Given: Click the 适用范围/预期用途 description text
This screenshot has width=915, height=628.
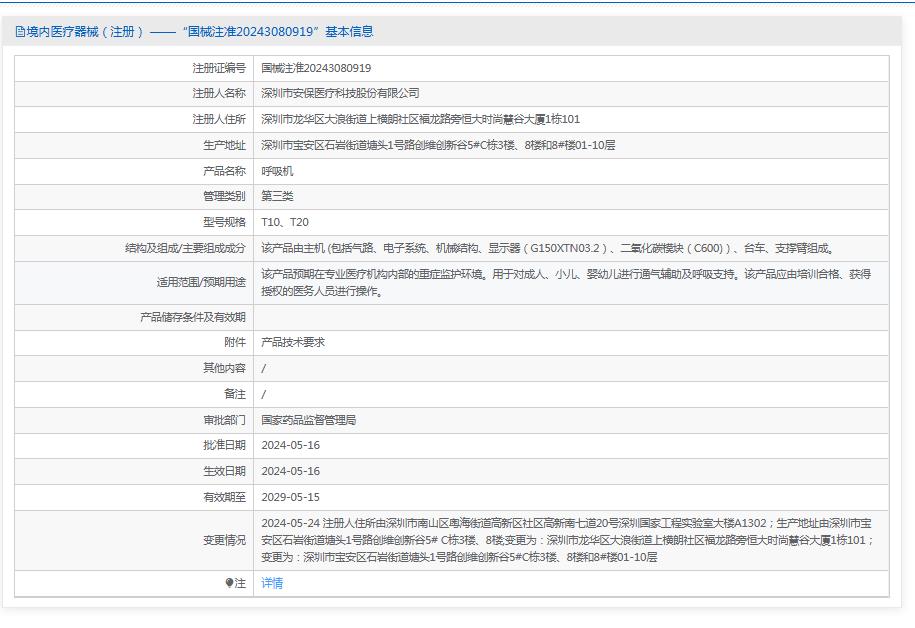Looking at the screenshot, I should coord(565,283).
